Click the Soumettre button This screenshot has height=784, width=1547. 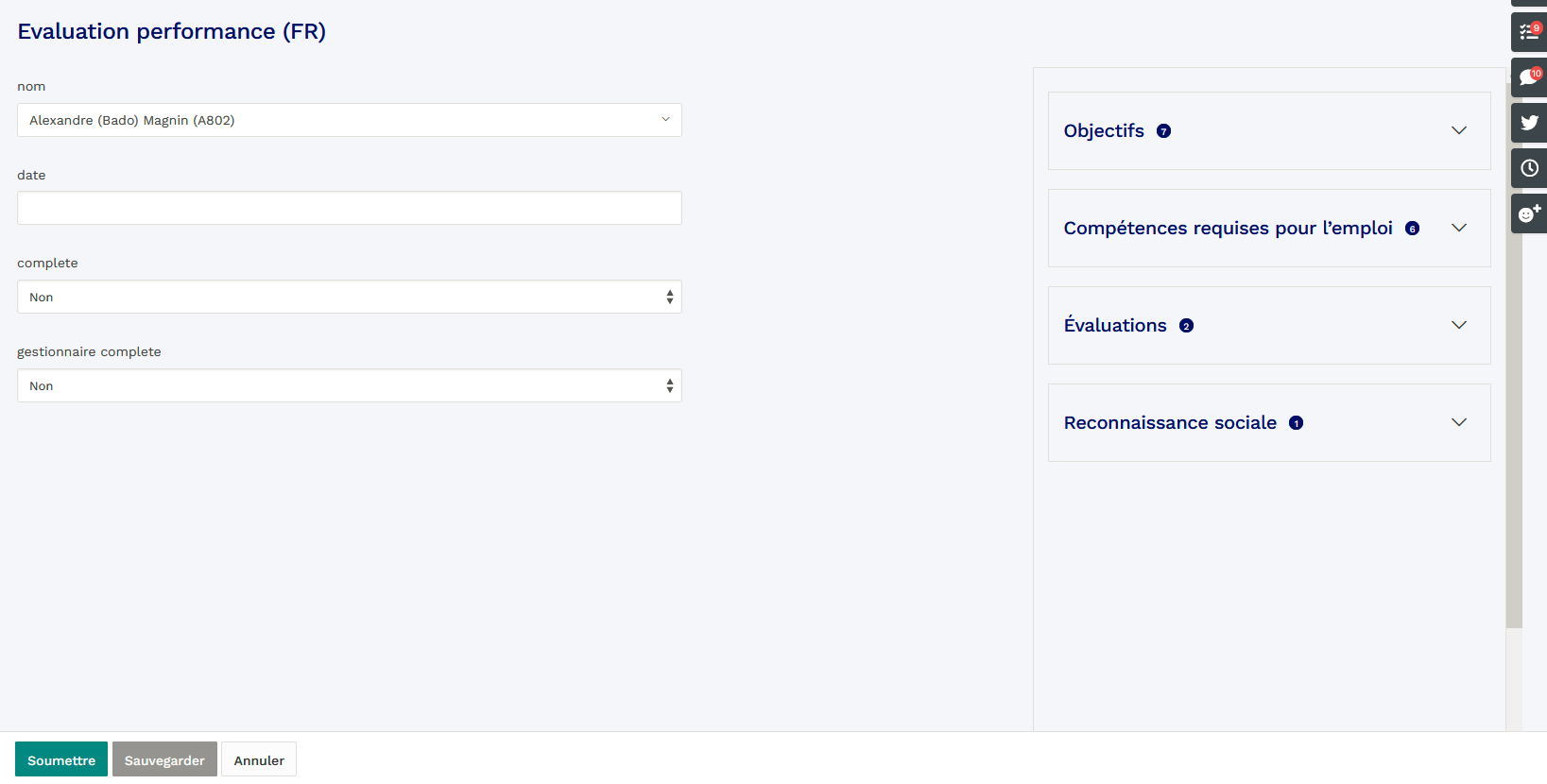point(61,759)
